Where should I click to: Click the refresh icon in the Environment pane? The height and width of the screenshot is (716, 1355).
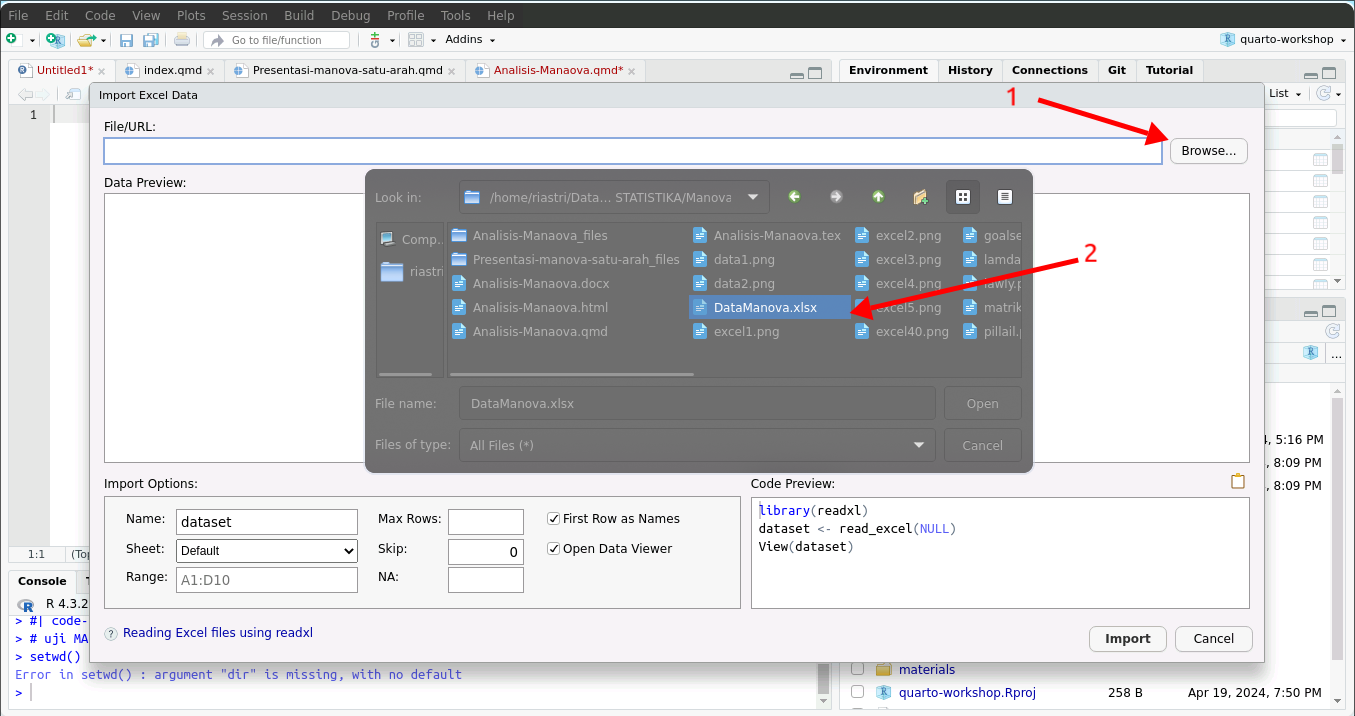1324,93
